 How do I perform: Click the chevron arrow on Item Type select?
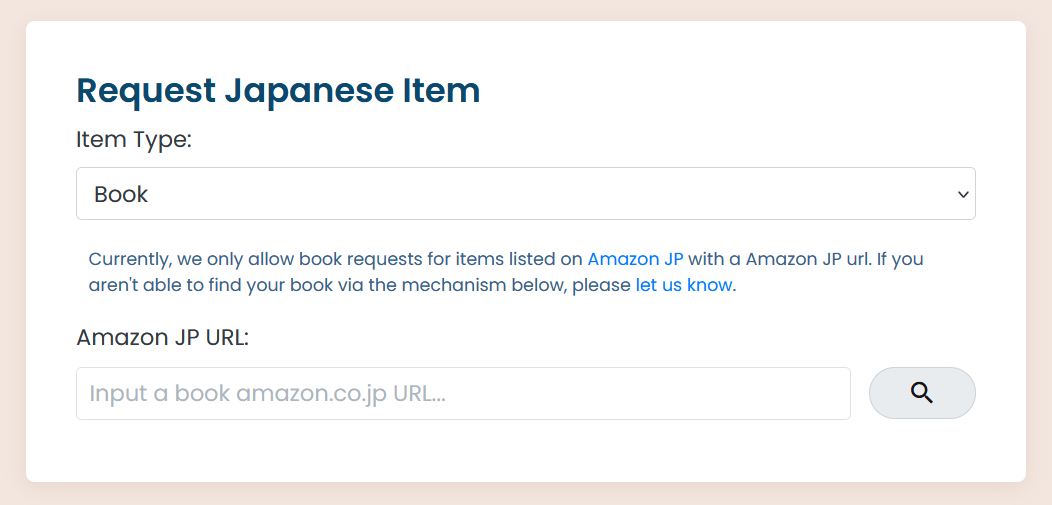pyautogui.click(x=963, y=194)
